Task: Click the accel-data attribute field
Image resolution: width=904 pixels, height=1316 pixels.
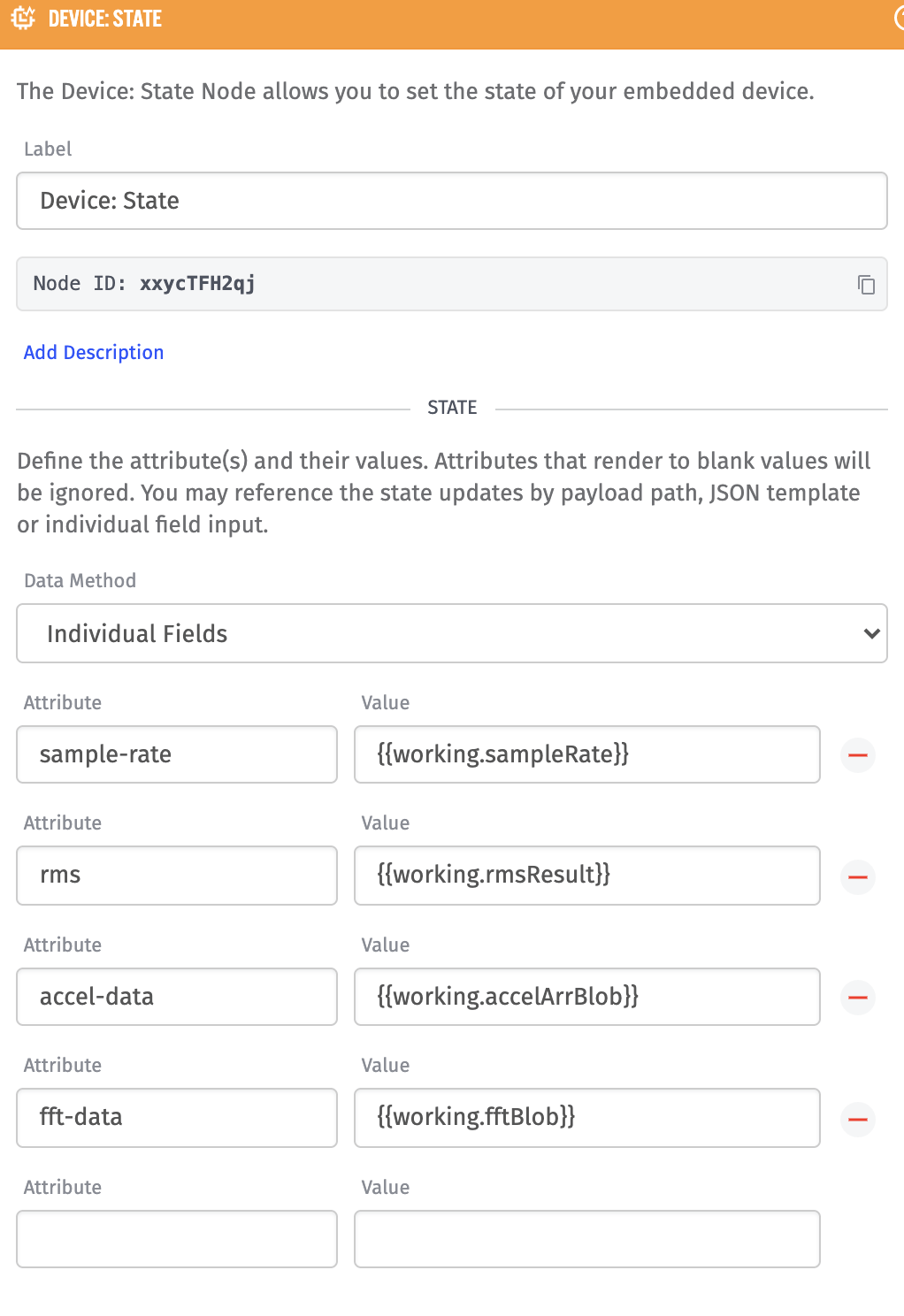Action: (177, 997)
